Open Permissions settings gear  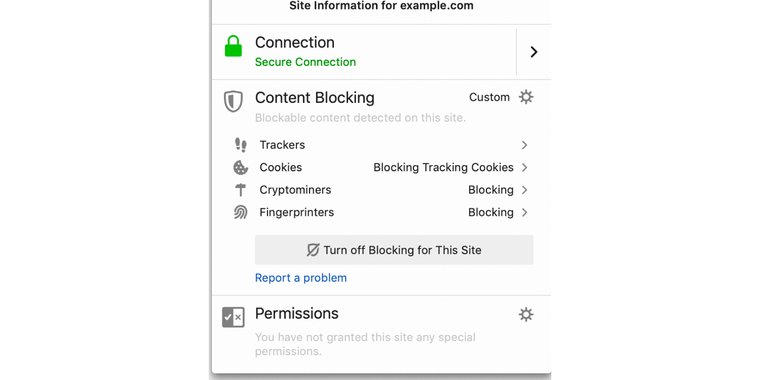[526, 315]
